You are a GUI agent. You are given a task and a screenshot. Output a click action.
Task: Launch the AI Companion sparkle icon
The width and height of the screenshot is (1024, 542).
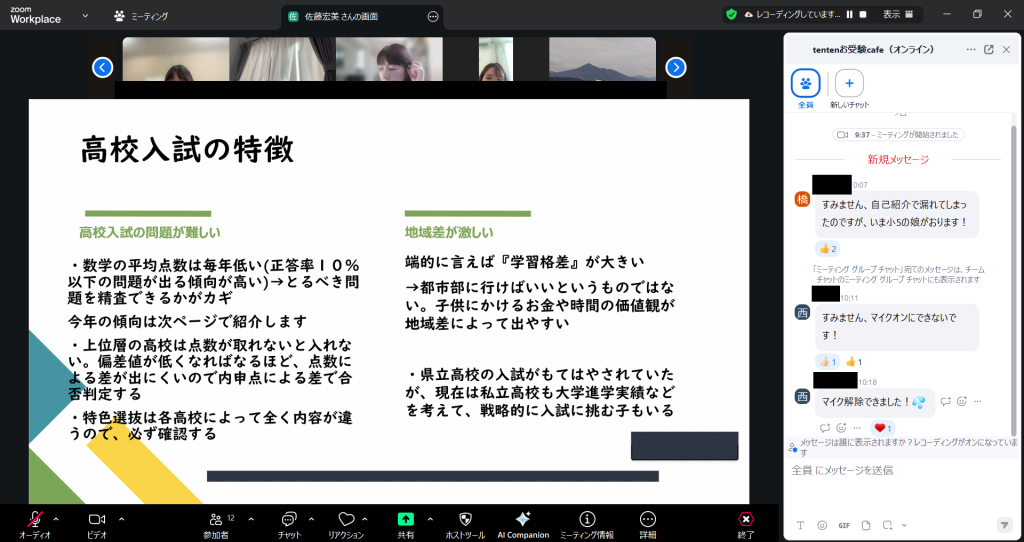coord(523,519)
